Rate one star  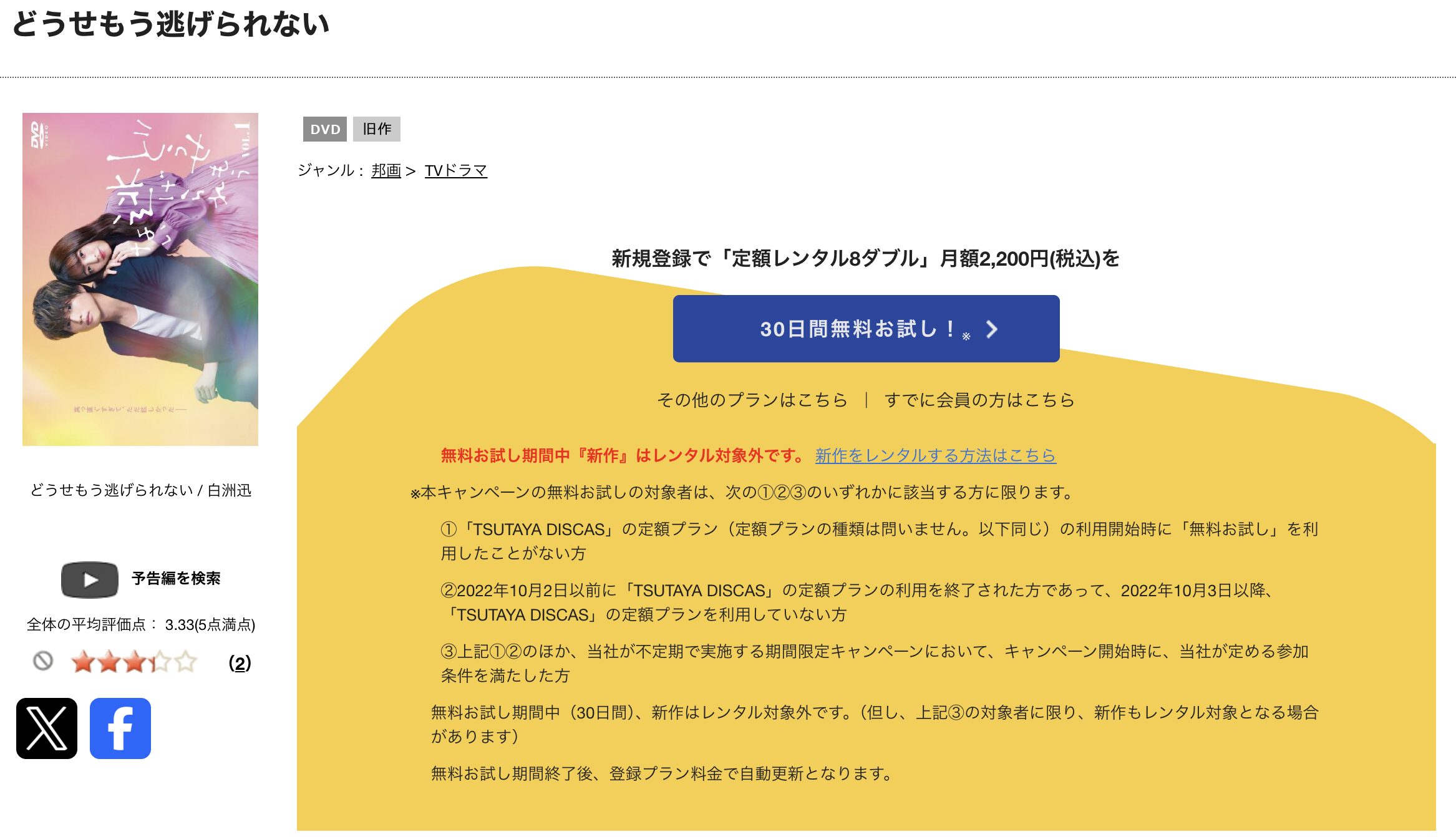point(83,661)
